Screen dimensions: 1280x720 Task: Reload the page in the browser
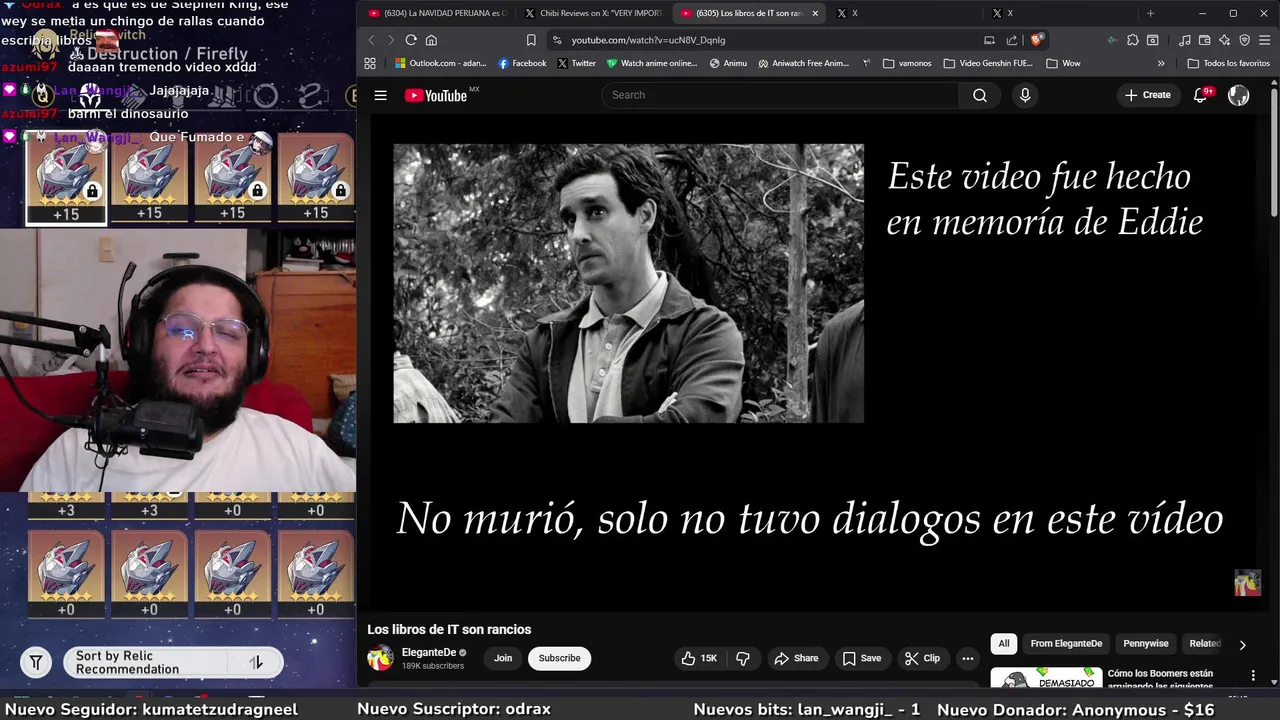(x=411, y=40)
